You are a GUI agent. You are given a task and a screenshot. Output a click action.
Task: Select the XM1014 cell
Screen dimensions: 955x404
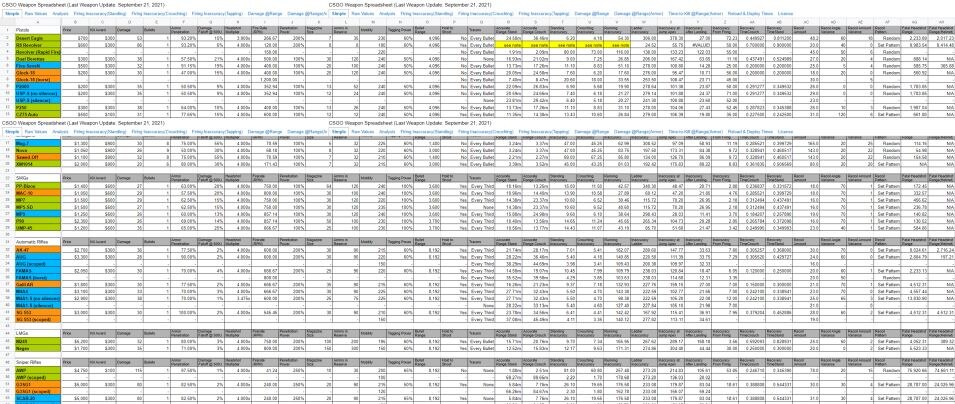(37, 164)
